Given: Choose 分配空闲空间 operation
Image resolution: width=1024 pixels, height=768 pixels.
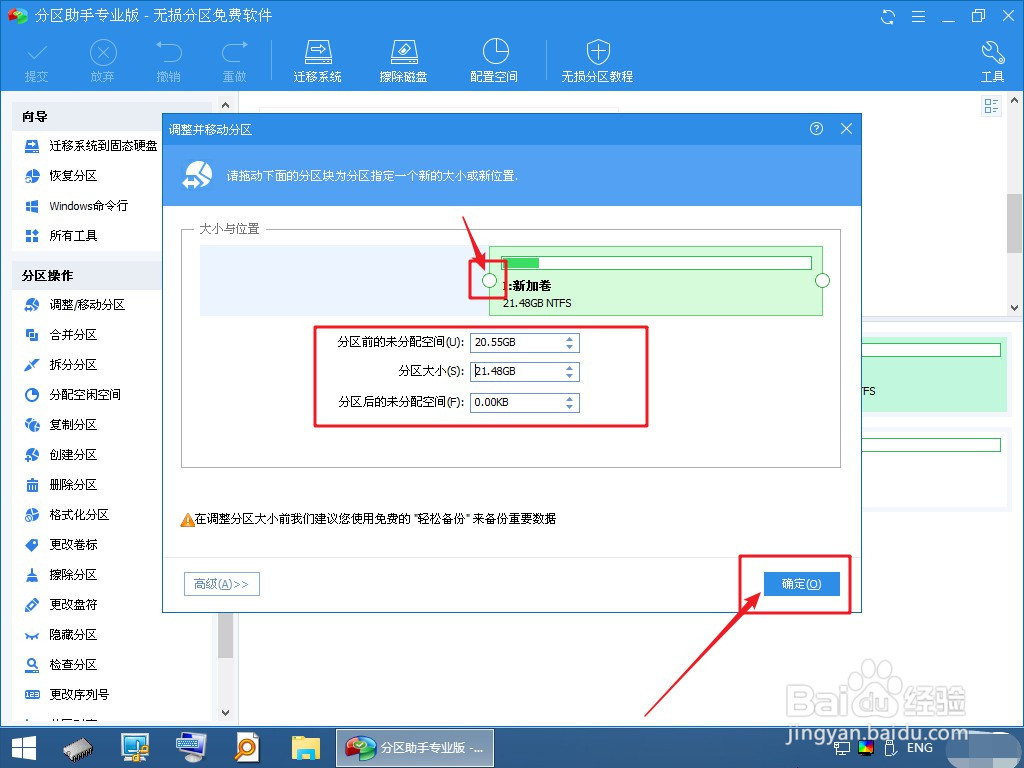Looking at the screenshot, I should pyautogui.click(x=72, y=395).
